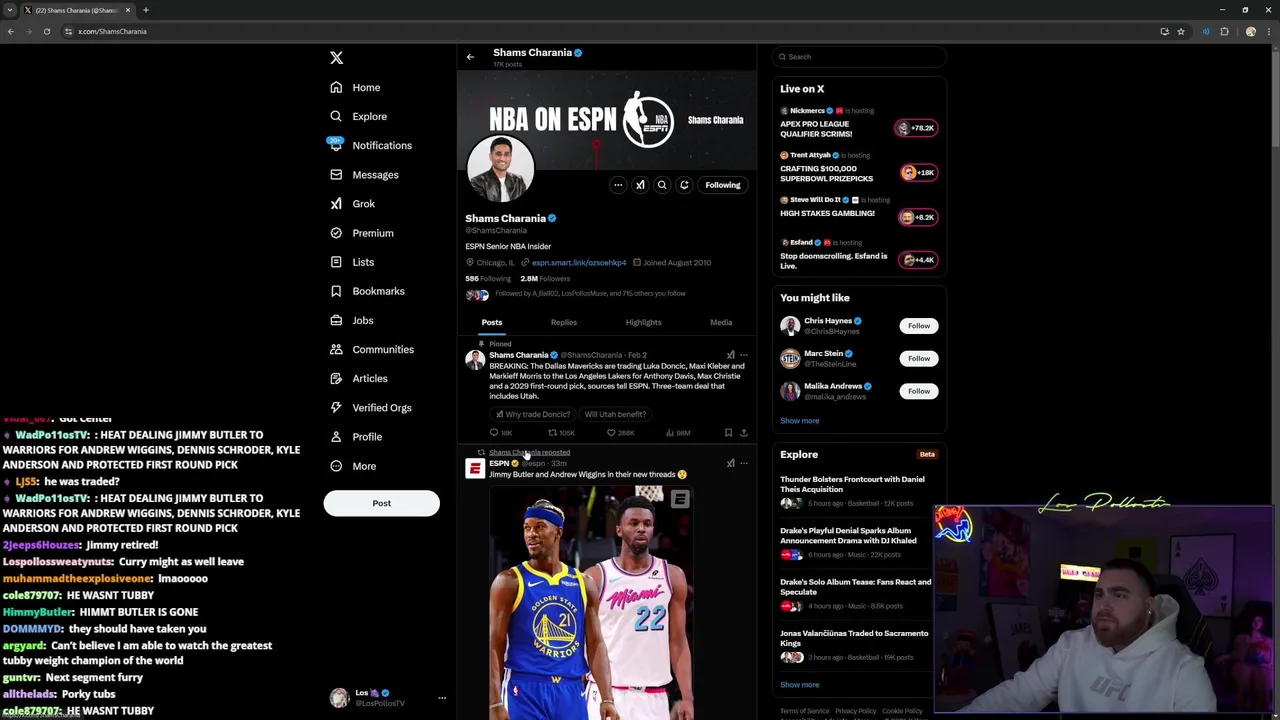
Task: Open Bookmarks in the sidebar
Action: 366,291
